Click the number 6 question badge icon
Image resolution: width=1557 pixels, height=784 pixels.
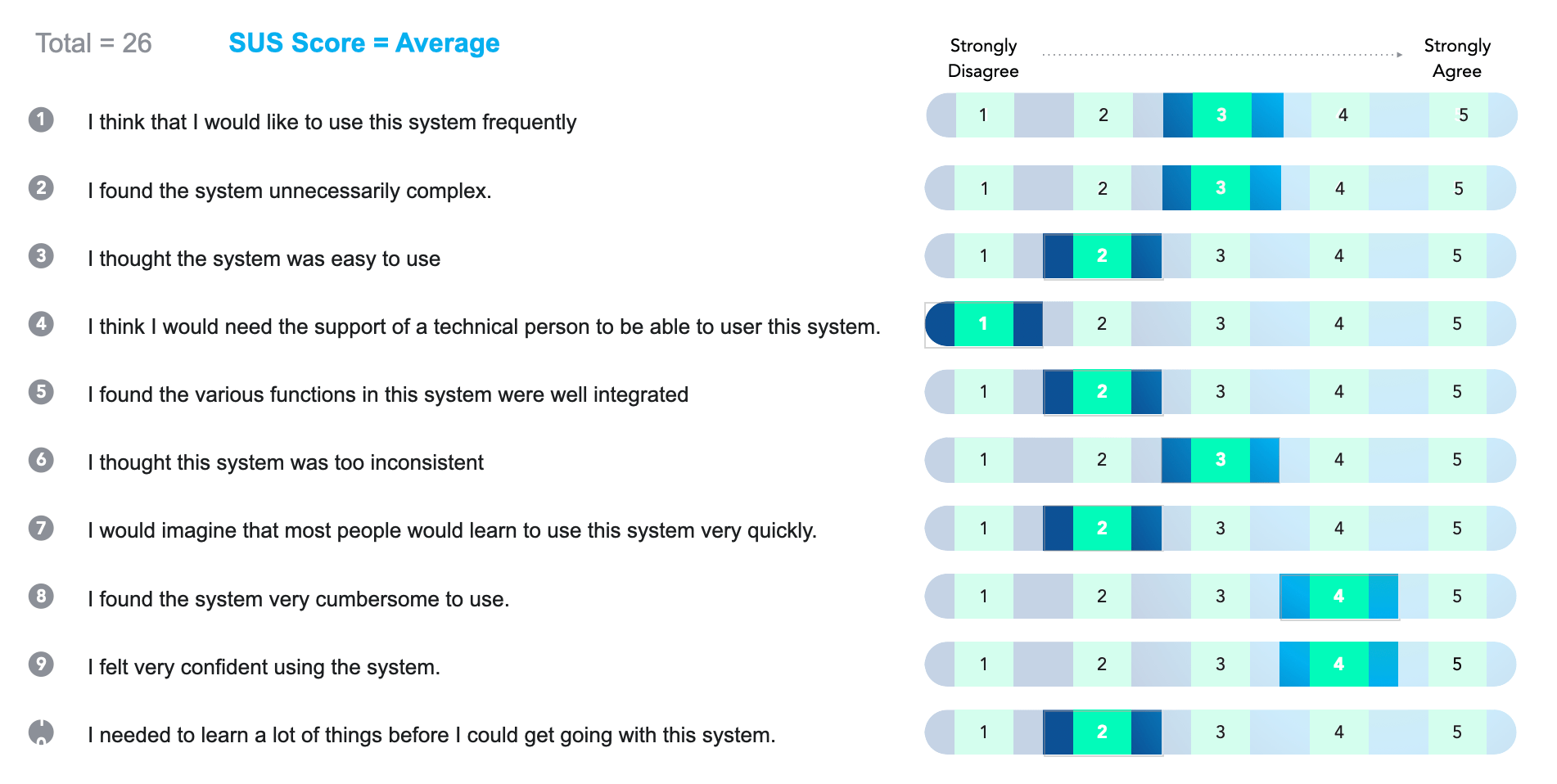(41, 460)
